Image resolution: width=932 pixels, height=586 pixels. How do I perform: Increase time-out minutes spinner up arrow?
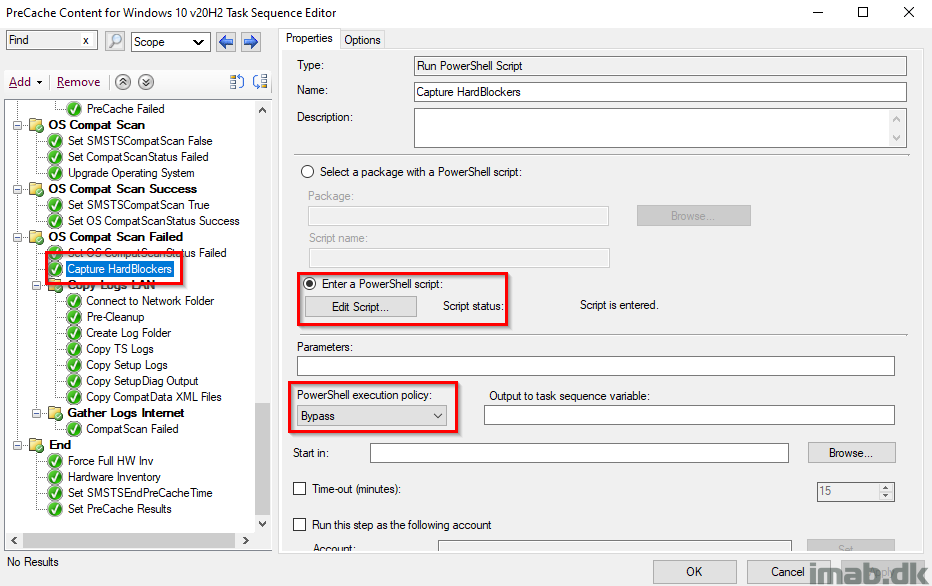pyautogui.click(x=886, y=487)
